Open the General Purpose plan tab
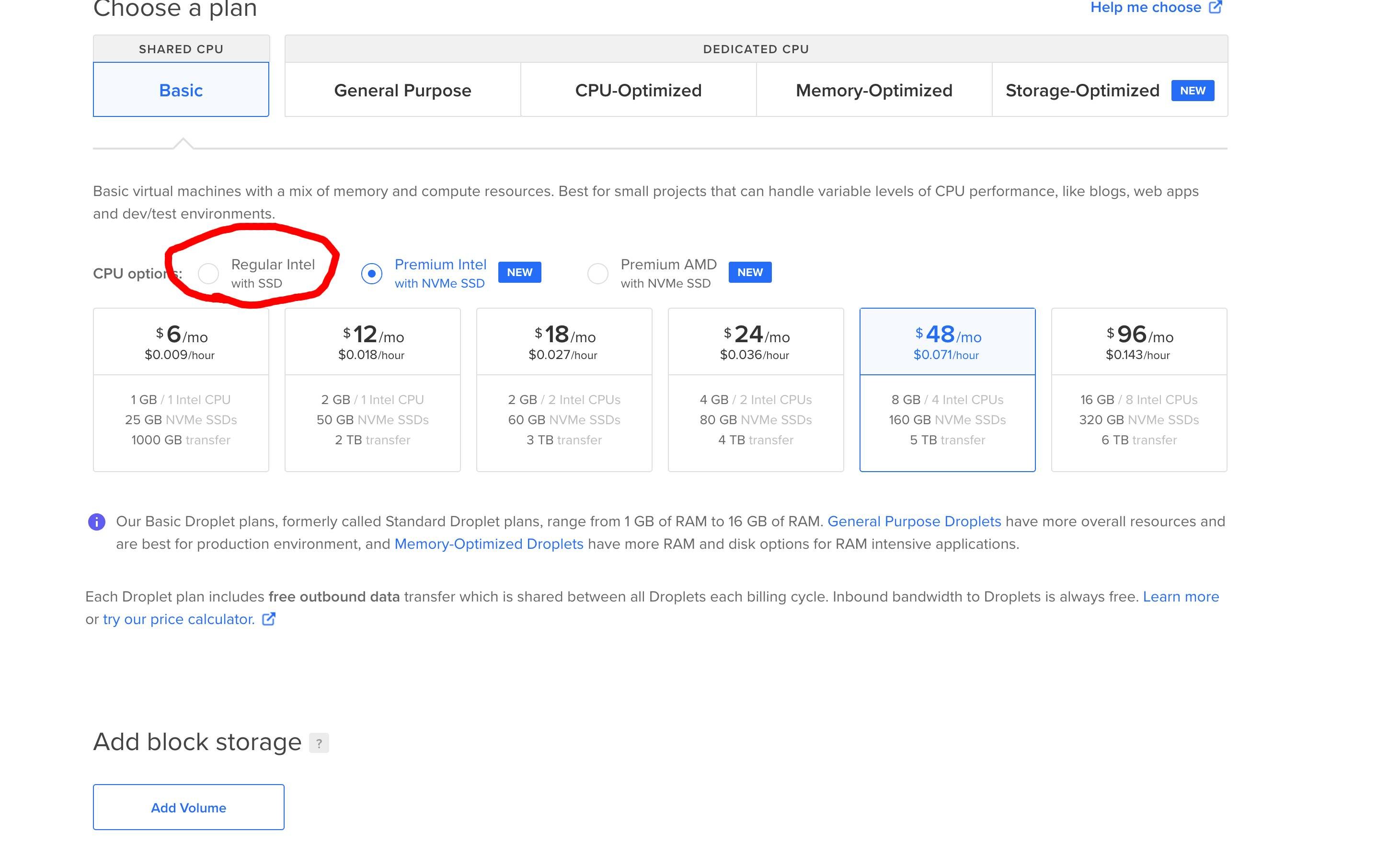This screenshot has height=856, width=1400. coord(402,90)
